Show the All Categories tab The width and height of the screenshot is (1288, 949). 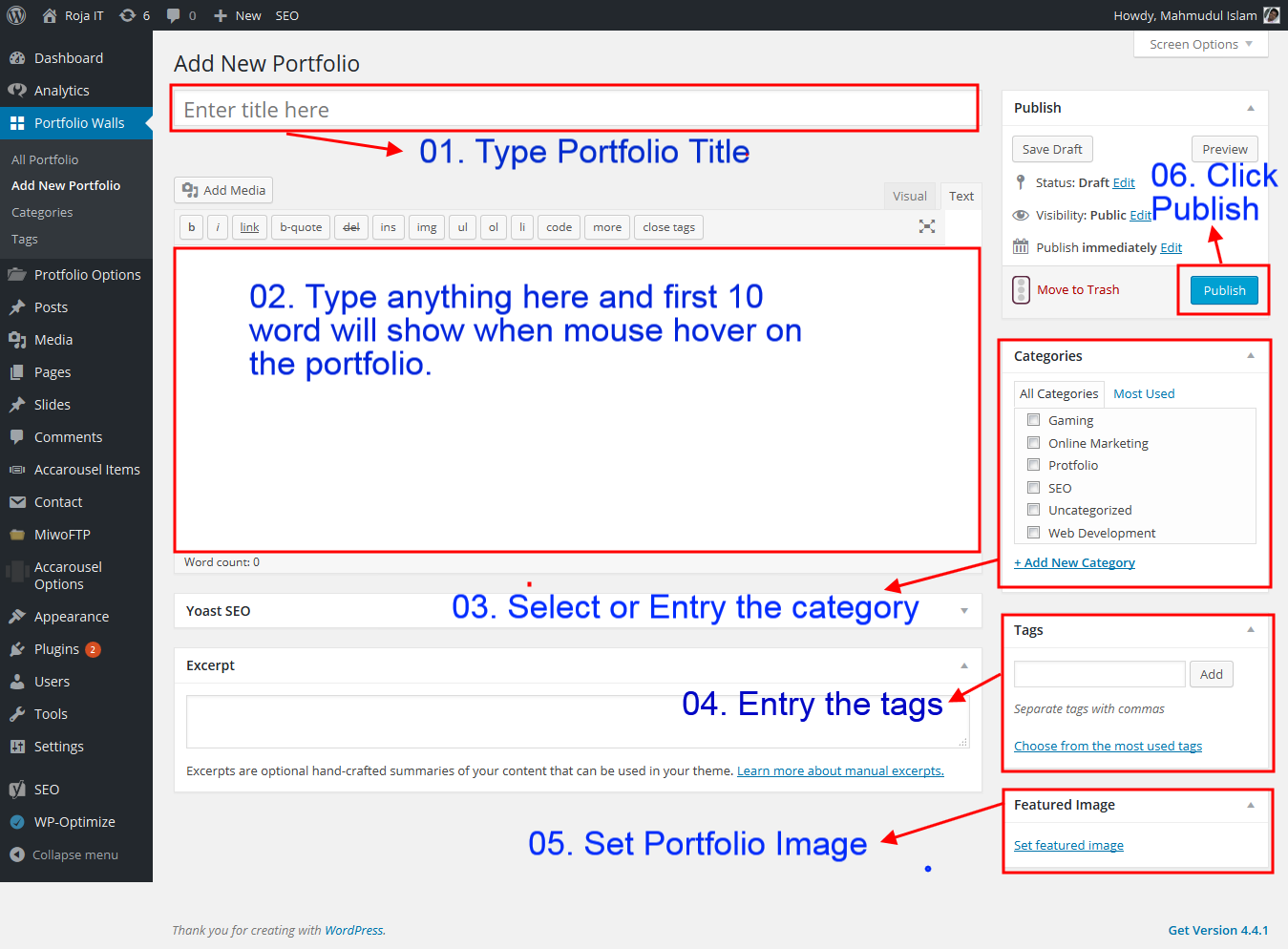pos(1059,393)
